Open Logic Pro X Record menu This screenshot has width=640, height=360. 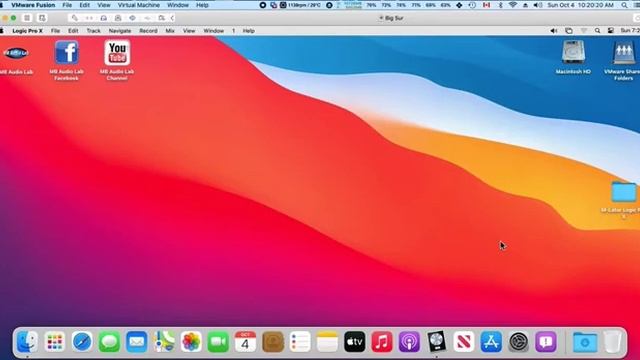148,31
